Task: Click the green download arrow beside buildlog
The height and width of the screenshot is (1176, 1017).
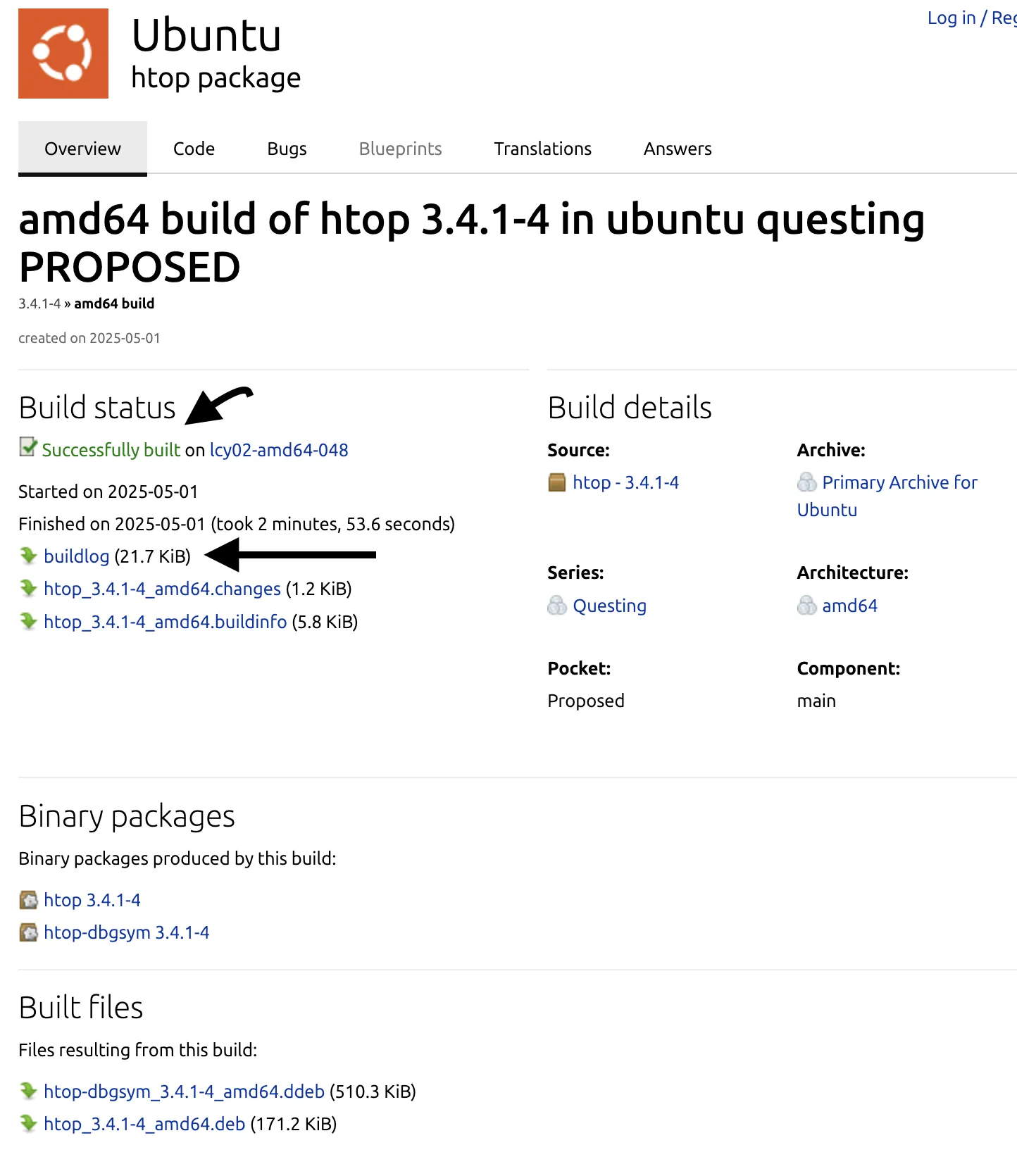Action: [28, 556]
